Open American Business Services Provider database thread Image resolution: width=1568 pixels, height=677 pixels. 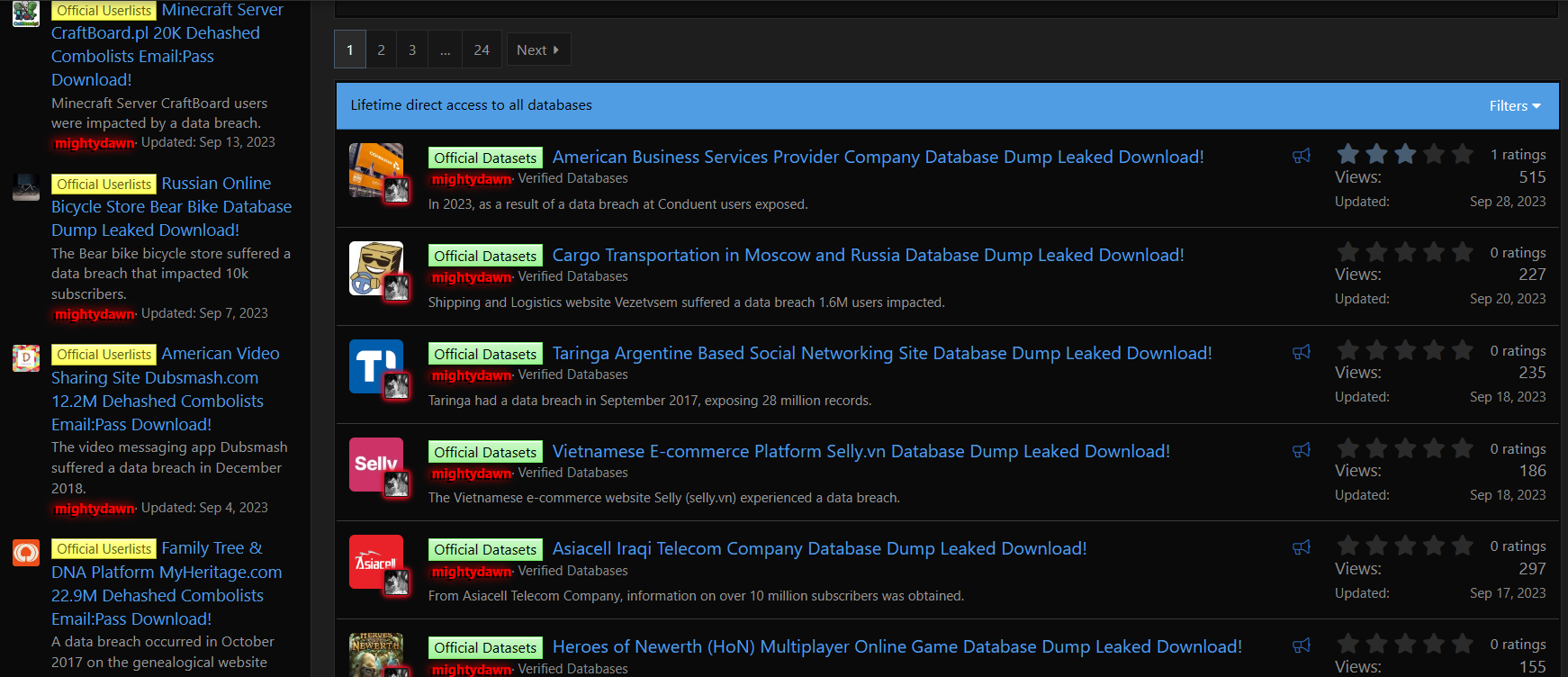pos(878,157)
